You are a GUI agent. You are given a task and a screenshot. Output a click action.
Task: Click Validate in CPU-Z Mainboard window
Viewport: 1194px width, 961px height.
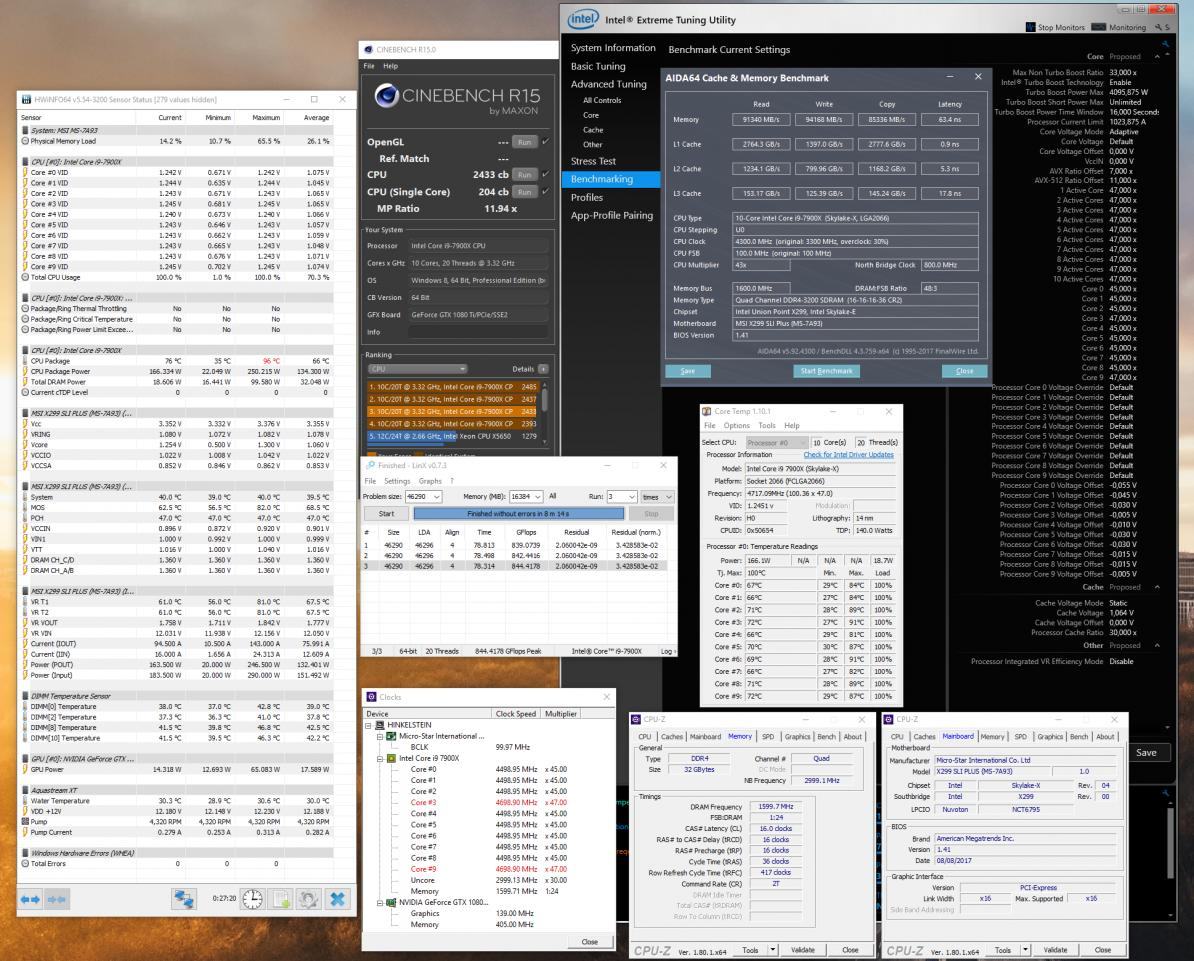click(1055, 950)
